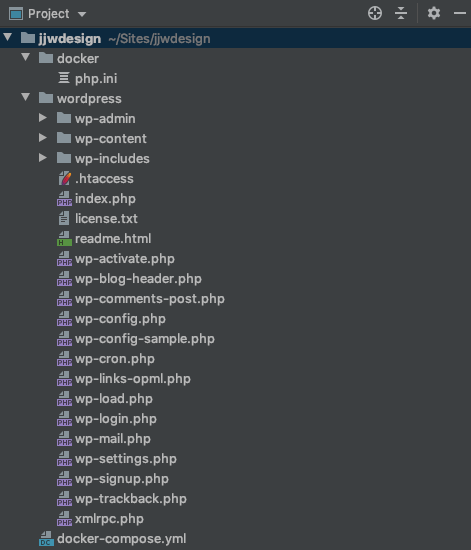Select the jjwdesign project root name
The width and height of the screenshot is (471, 550).
point(70,39)
